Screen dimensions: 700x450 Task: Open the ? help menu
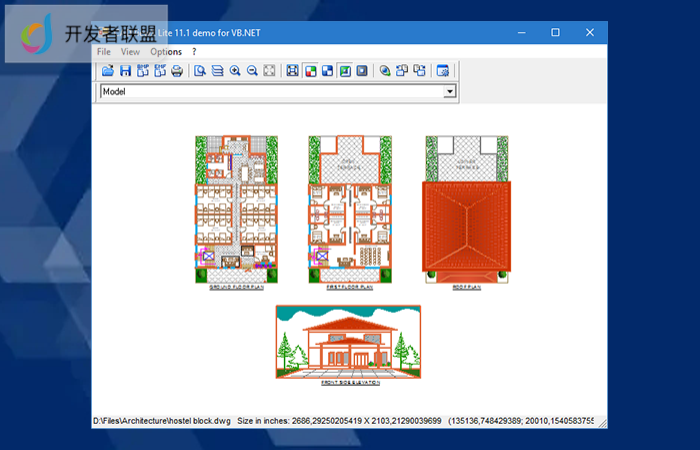(x=194, y=51)
